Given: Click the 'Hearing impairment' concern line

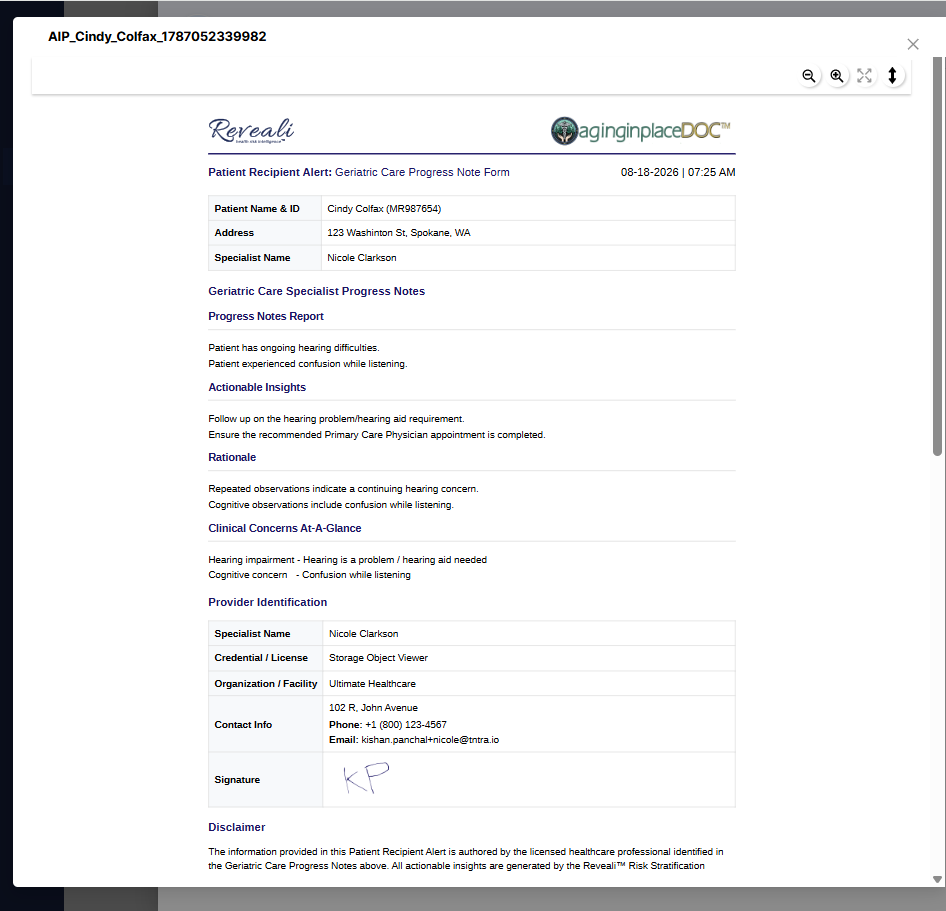Looking at the screenshot, I should click(348, 560).
